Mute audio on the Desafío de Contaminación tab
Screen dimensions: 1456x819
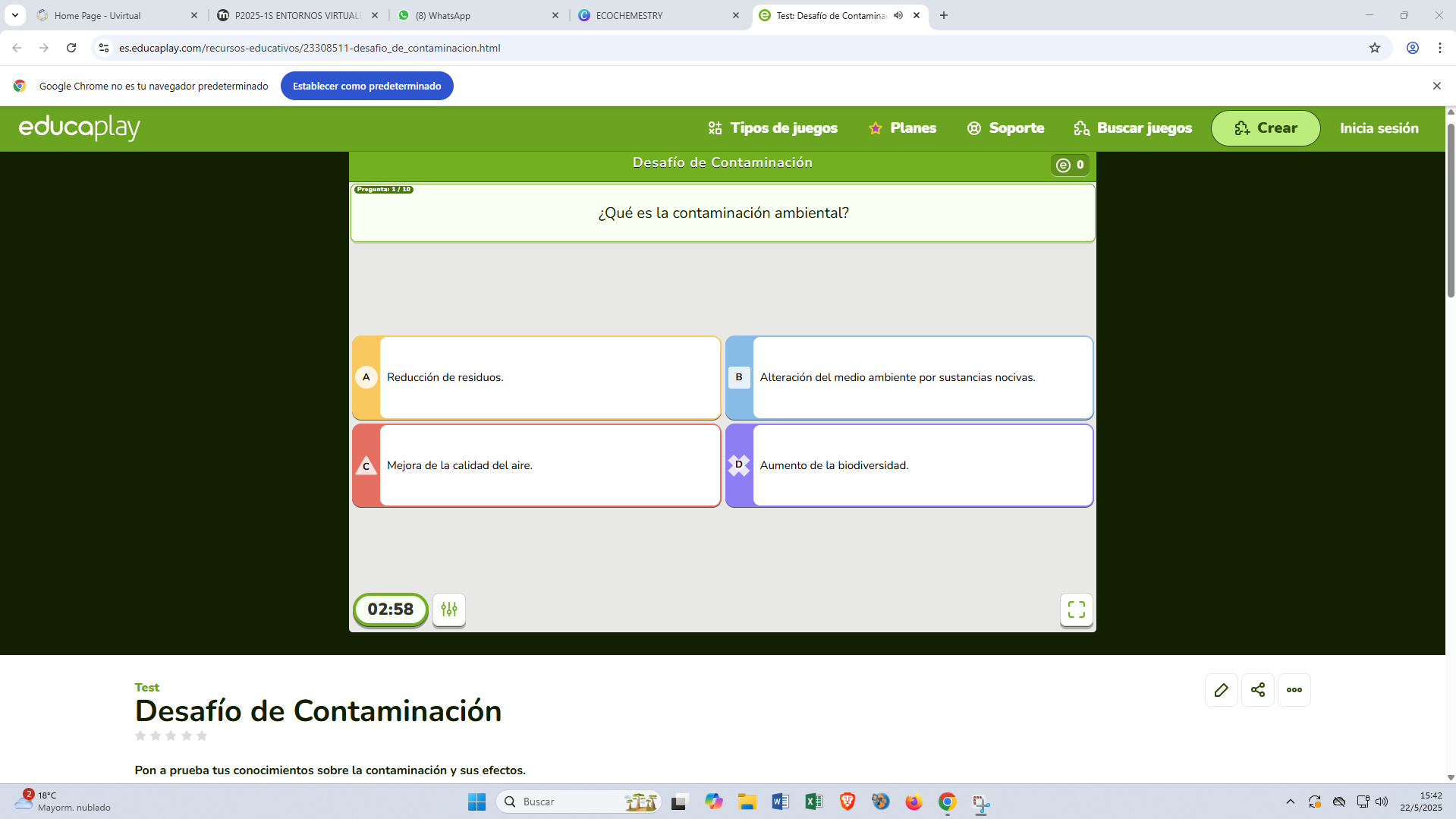[x=898, y=15]
